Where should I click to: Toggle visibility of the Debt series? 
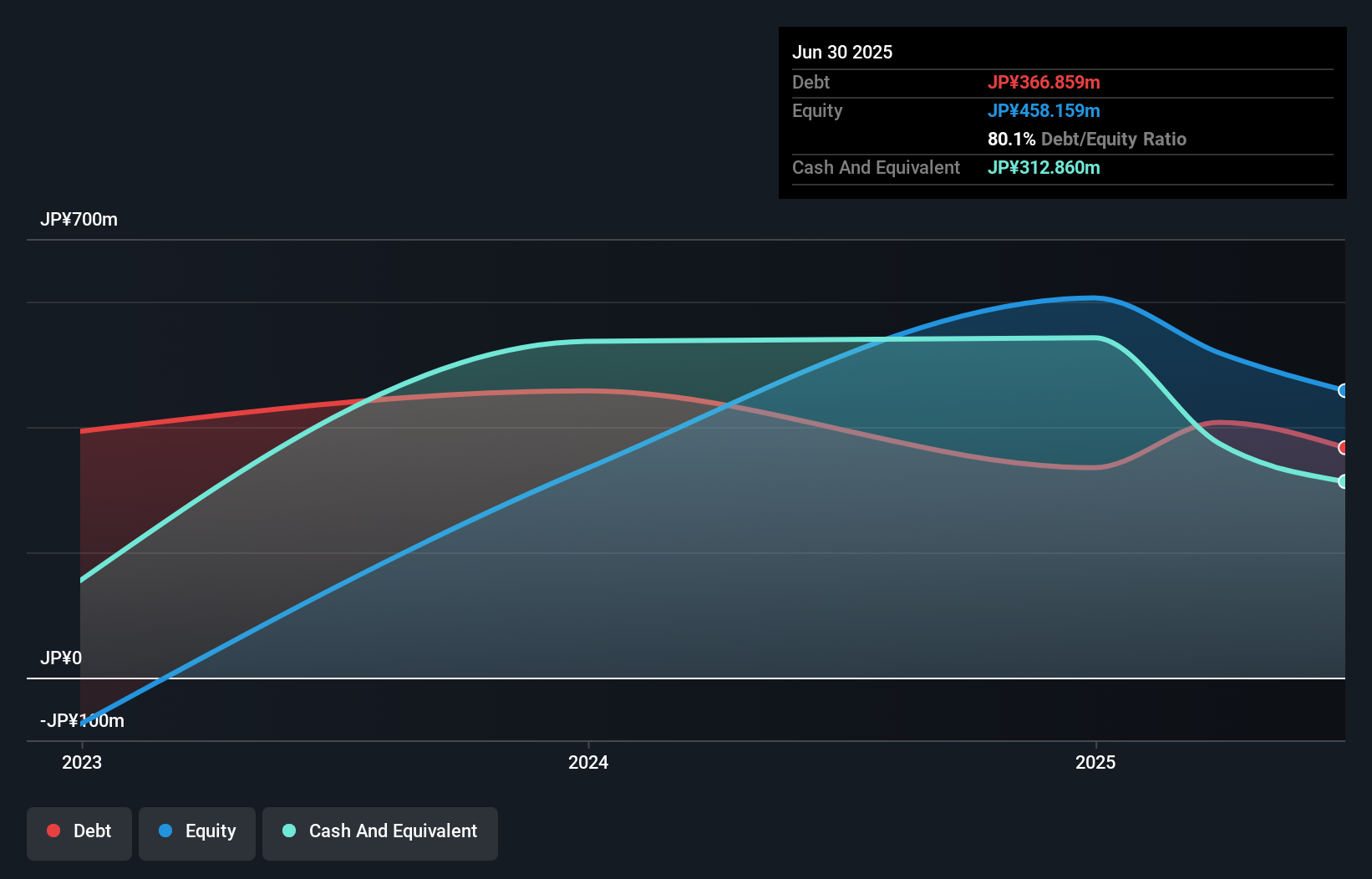(79, 833)
